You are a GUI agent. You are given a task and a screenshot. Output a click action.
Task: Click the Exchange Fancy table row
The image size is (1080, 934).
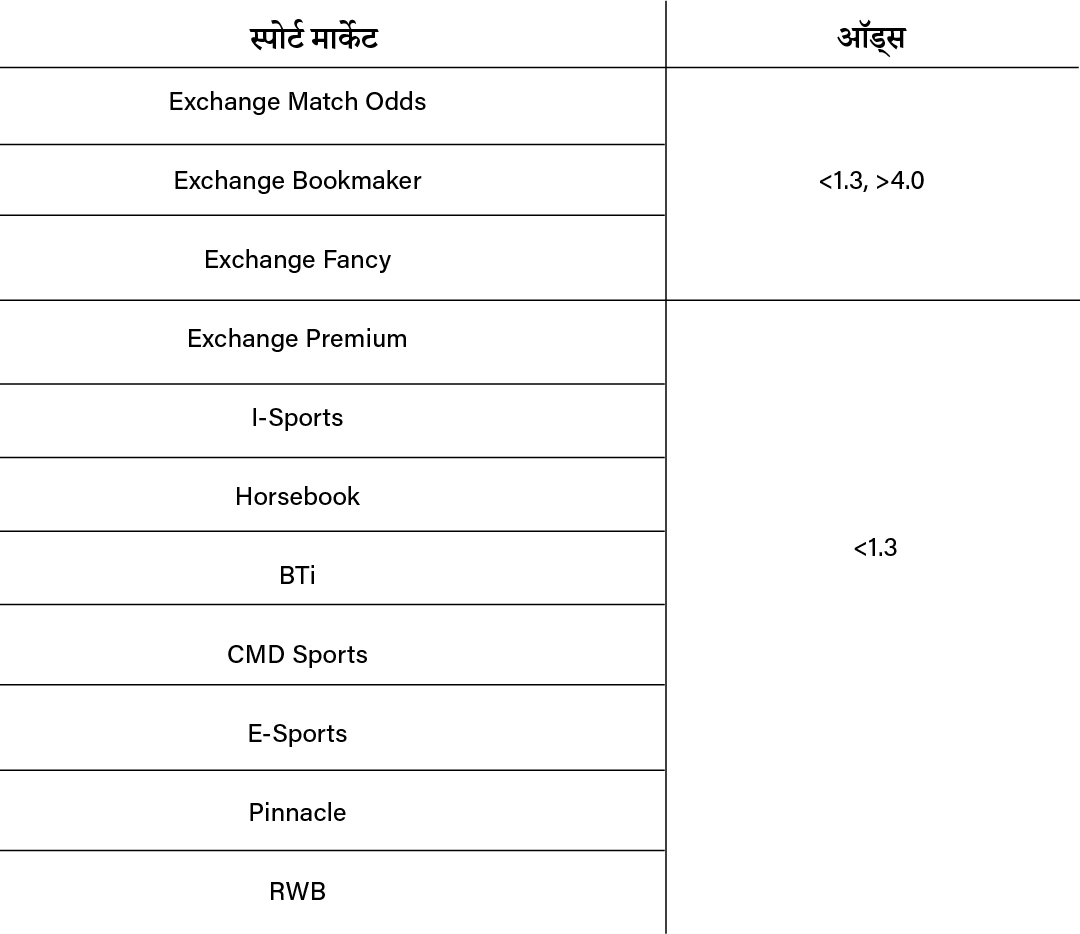click(297, 260)
